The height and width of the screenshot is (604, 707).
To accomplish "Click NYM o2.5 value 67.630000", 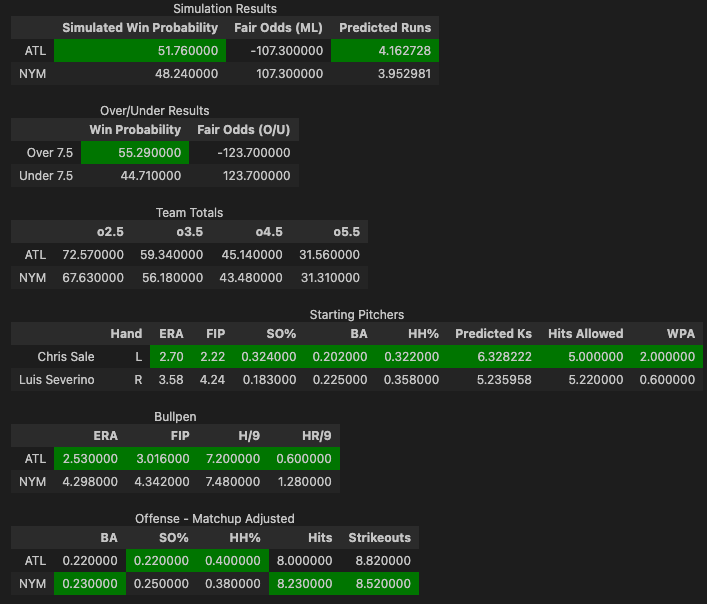I will [93, 278].
